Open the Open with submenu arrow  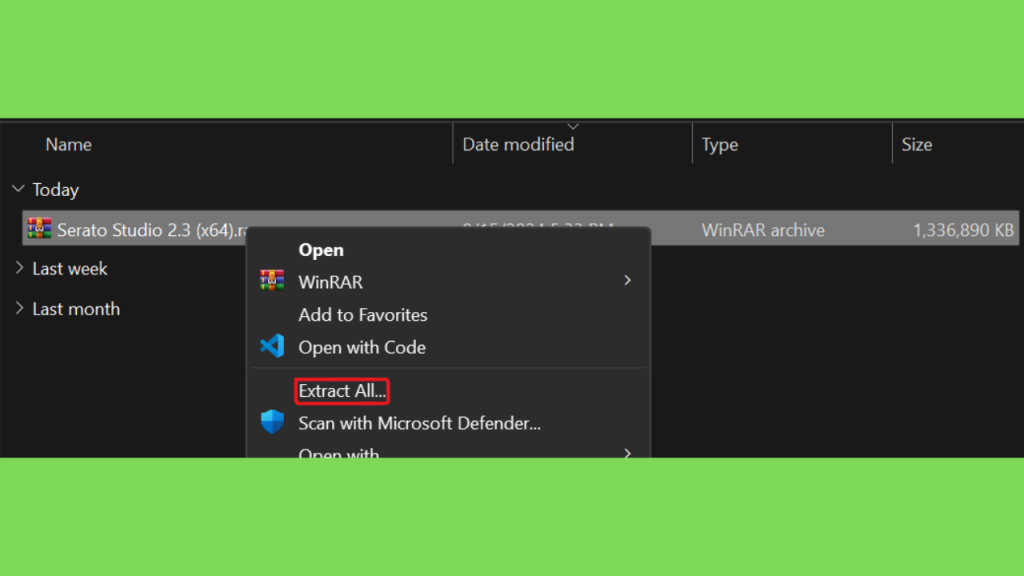click(x=627, y=453)
